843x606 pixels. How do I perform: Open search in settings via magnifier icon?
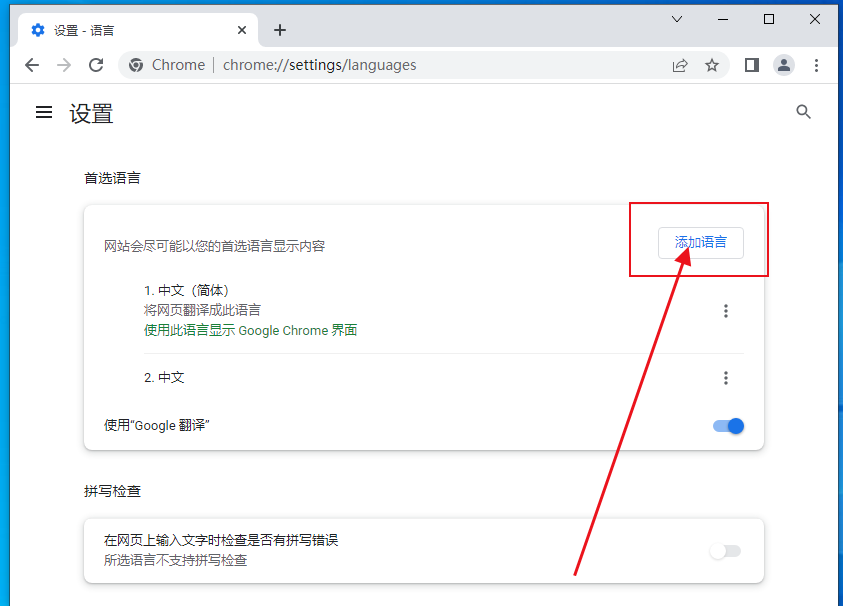coord(804,112)
